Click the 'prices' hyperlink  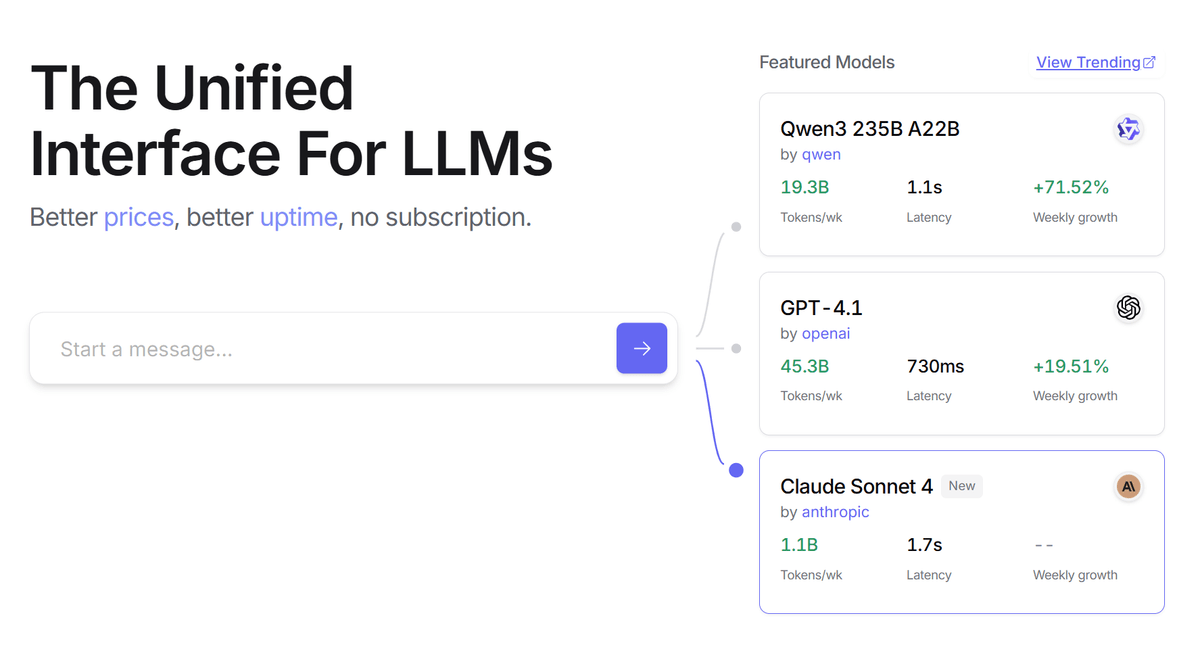coord(138,217)
